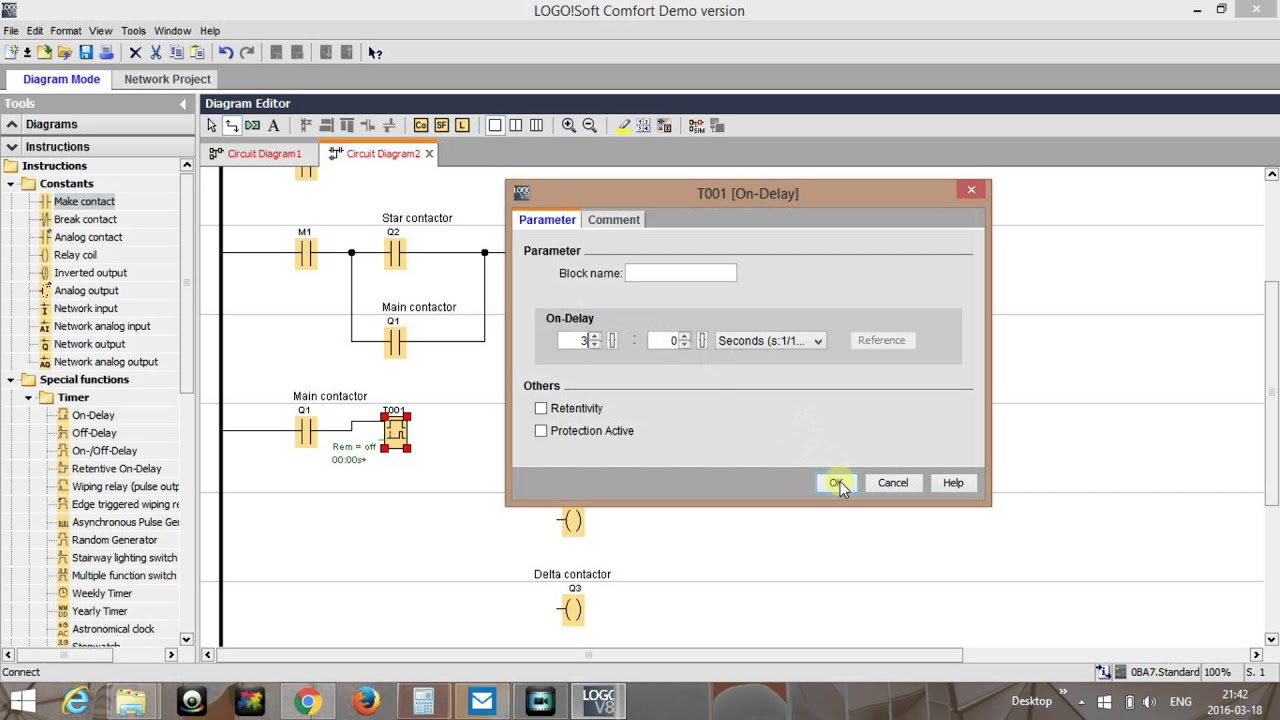Select Stairway lighting switch tree item
1280x720 pixels.
pyautogui.click(x=124, y=558)
